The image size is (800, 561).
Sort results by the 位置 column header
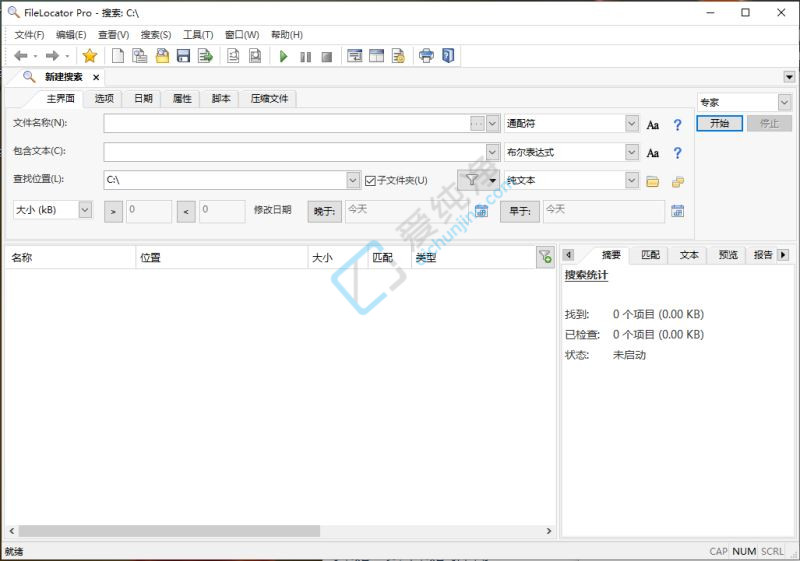(221, 257)
